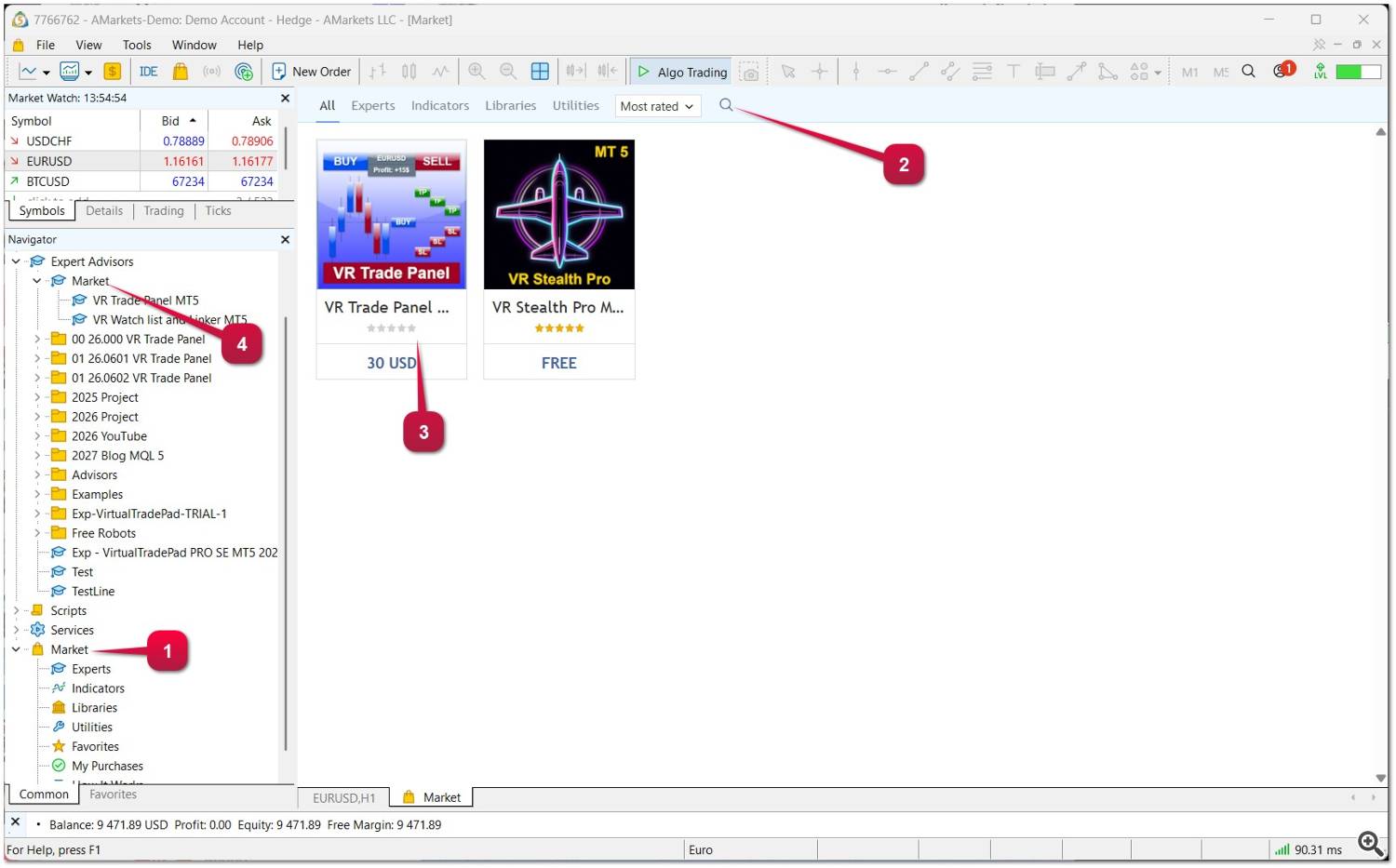Open the new chart toolbar icon
This screenshot has width=1396, height=868.
(28, 72)
